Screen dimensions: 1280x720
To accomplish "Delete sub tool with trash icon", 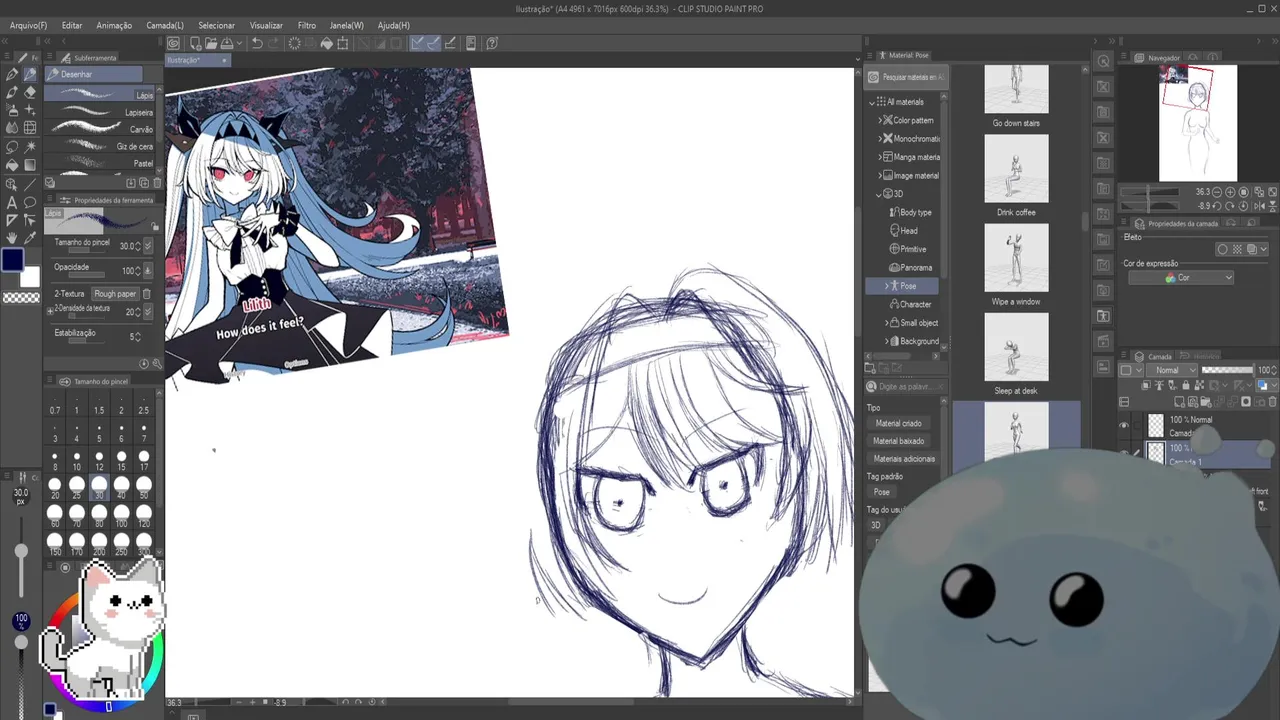I will [158, 183].
